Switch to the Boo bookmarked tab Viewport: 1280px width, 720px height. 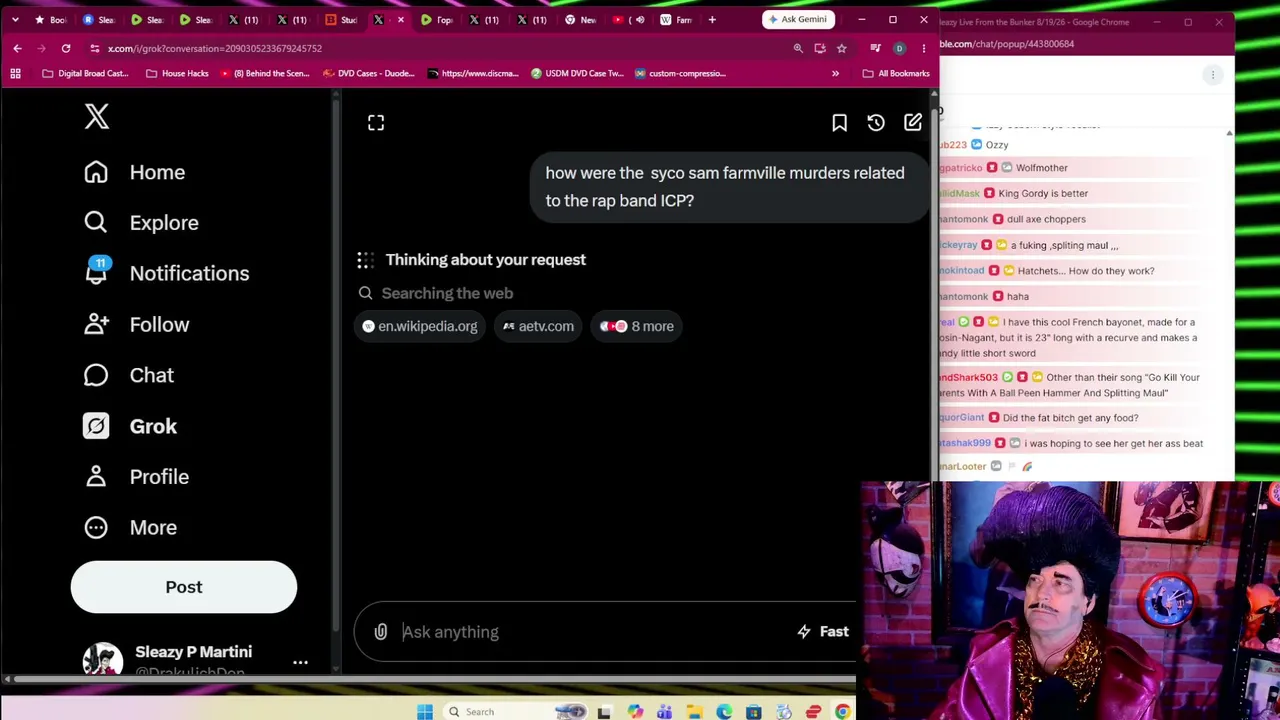(x=50, y=20)
